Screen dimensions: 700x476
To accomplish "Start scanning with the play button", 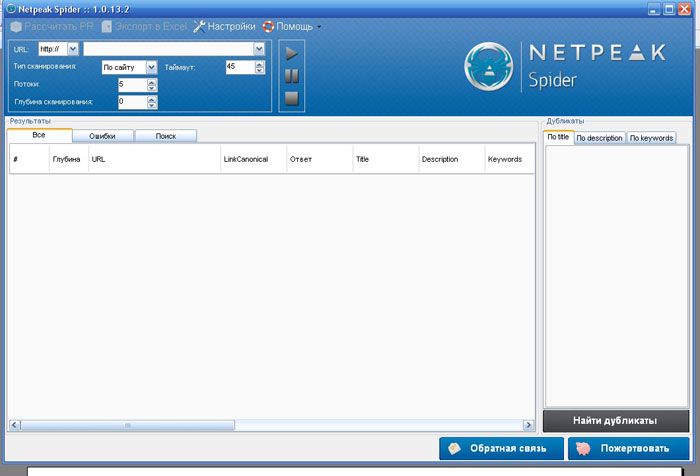I will point(291,54).
